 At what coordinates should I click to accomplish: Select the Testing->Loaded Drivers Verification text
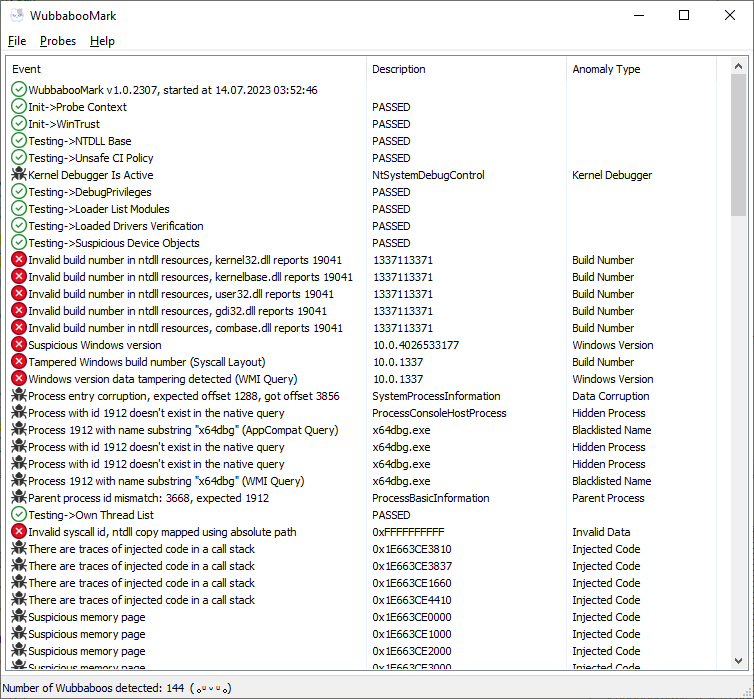pyautogui.click(x=115, y=226)
